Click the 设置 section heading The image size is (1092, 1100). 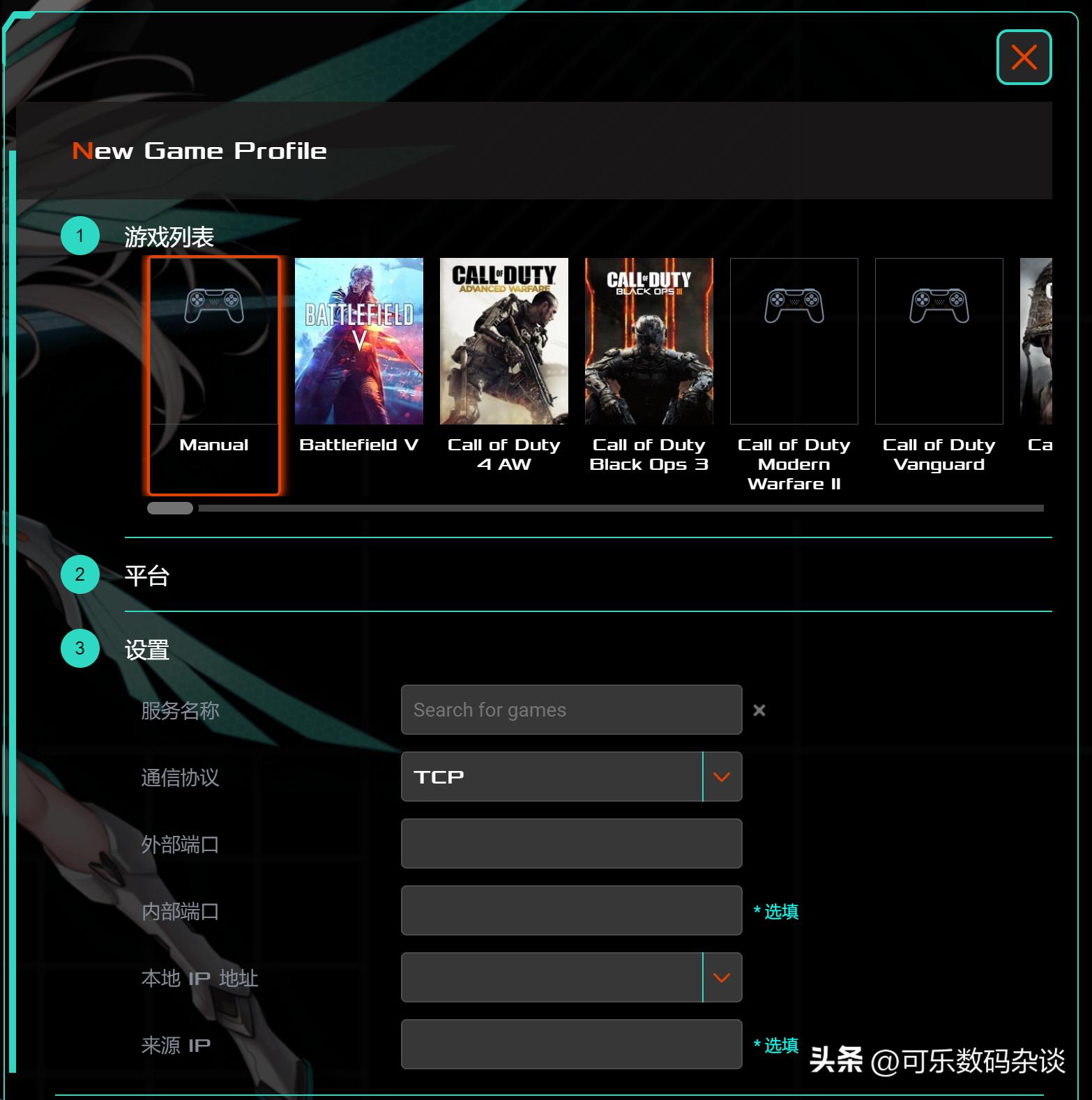147,650
